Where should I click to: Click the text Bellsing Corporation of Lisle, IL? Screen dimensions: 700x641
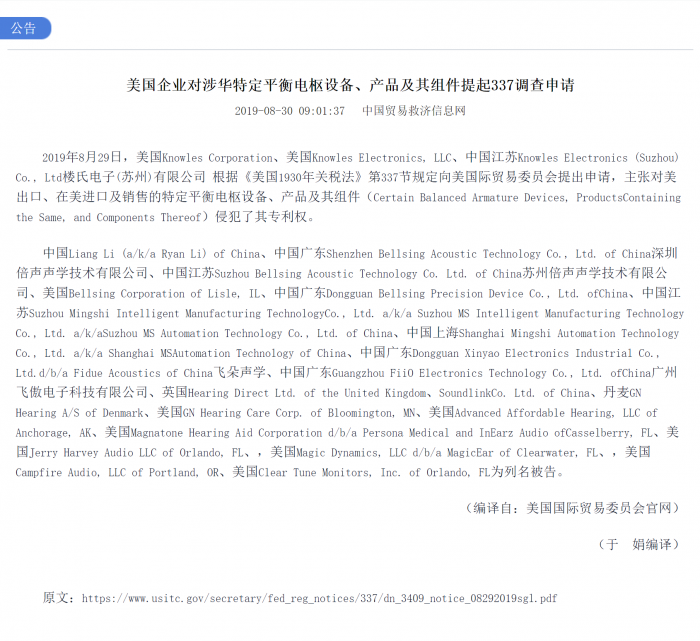click(x=164, y=294)
